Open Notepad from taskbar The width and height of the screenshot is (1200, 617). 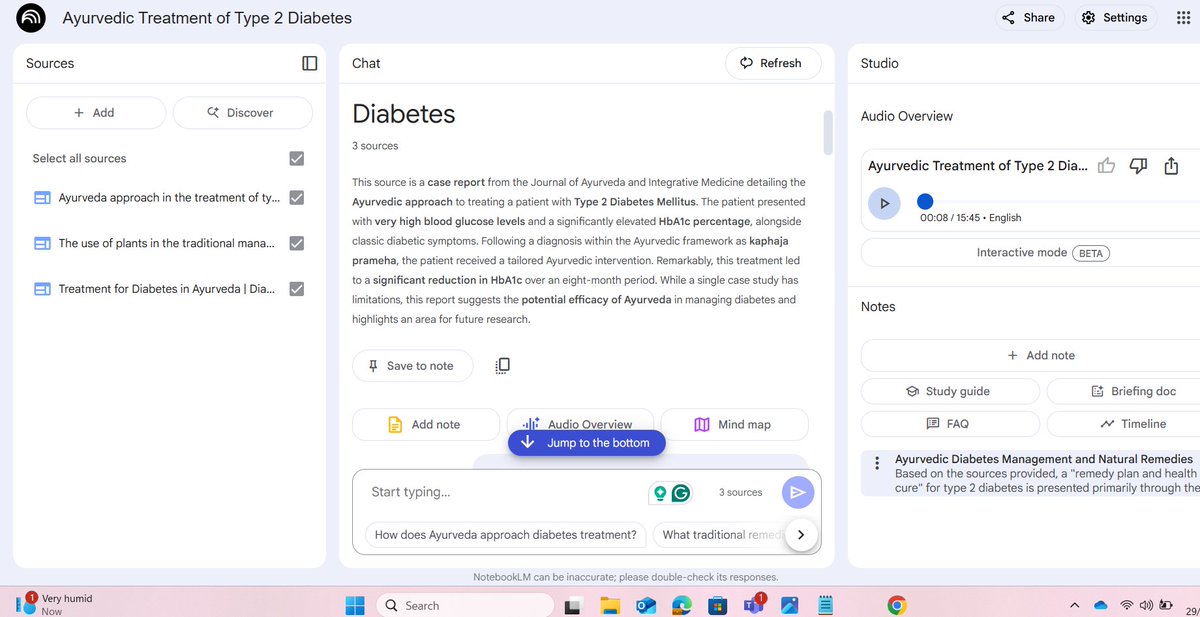(825, 605)
